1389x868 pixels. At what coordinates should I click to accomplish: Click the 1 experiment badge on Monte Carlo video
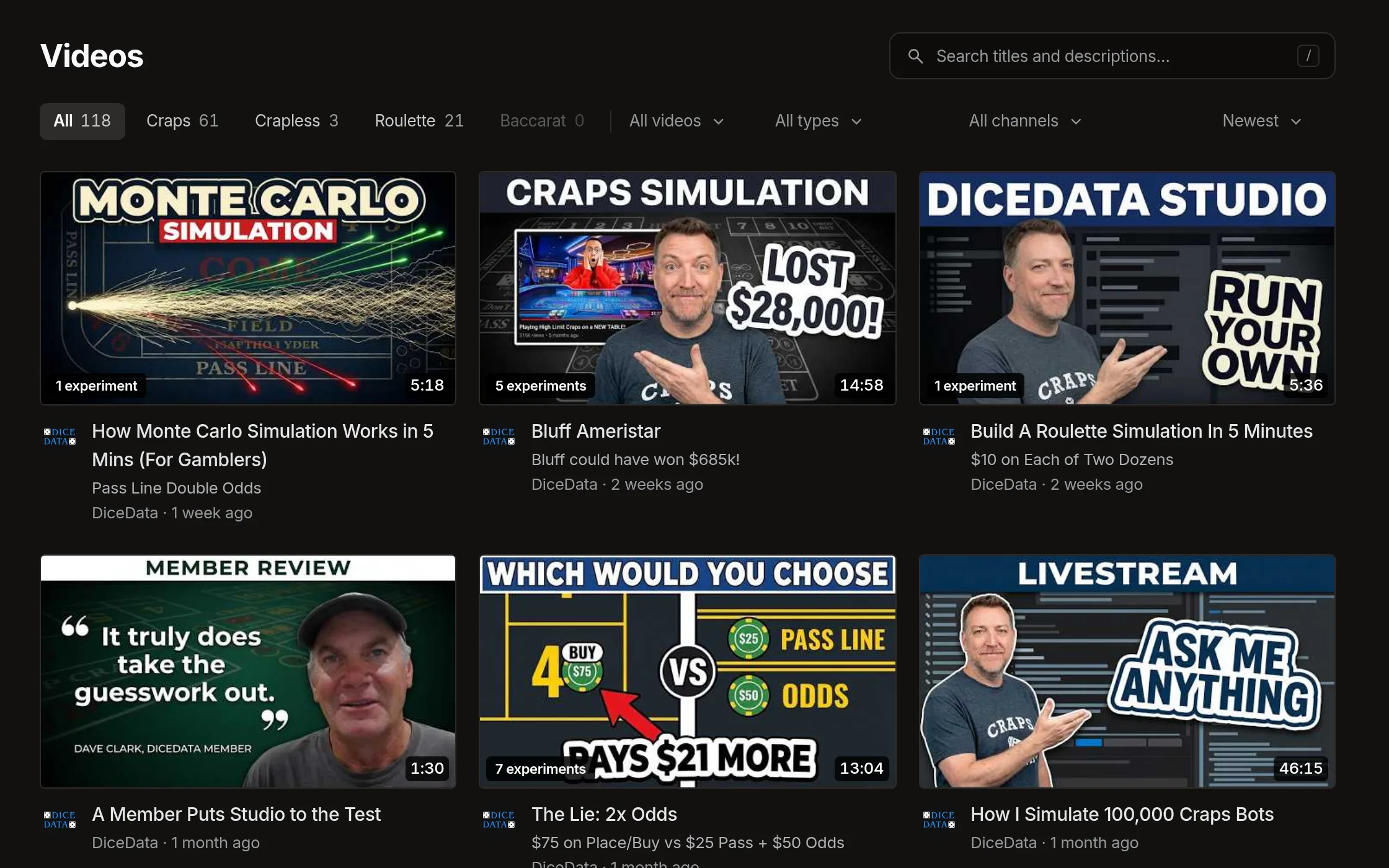[96, 386]
